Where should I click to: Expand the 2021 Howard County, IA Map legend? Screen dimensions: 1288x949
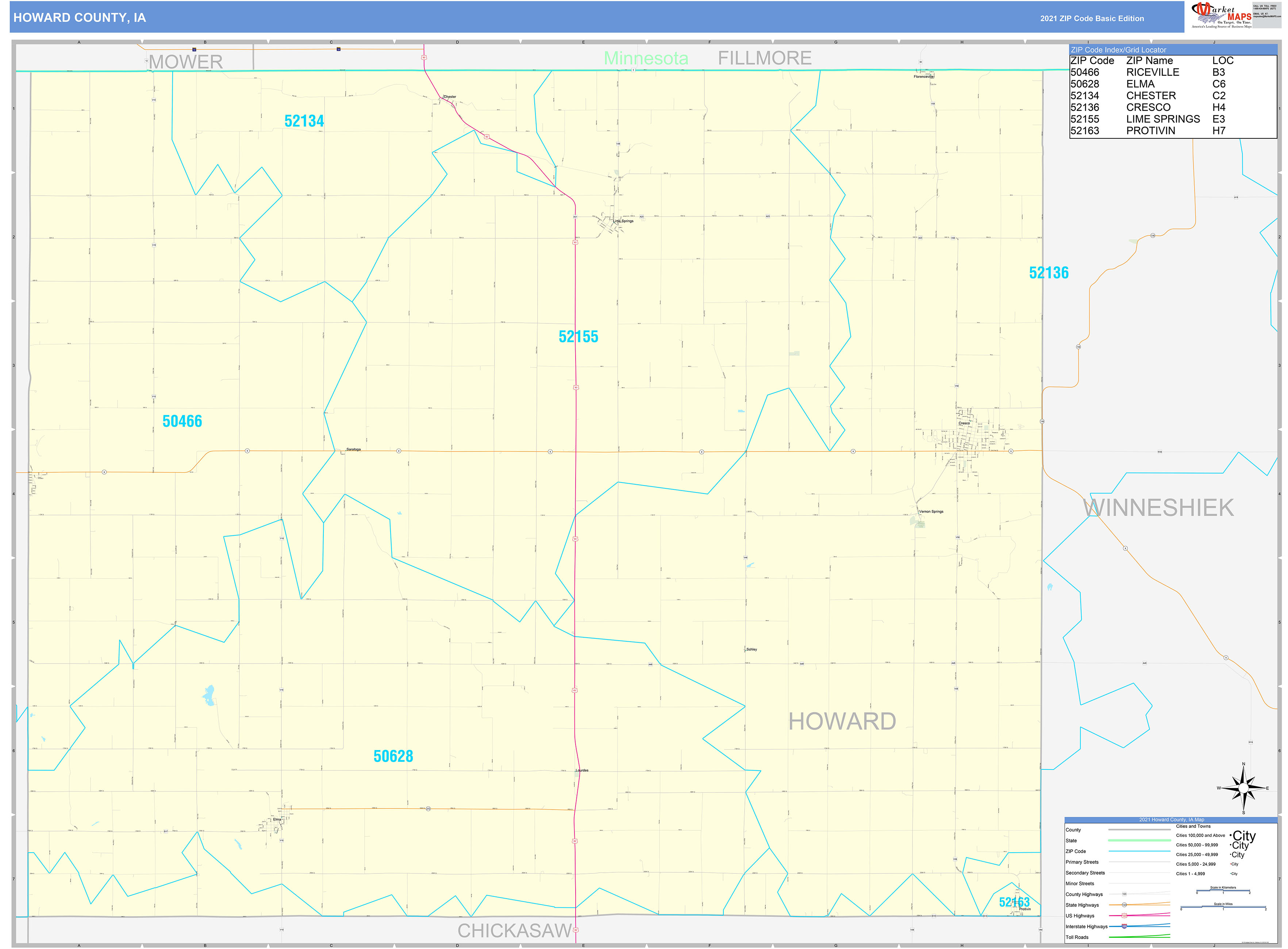click(x=1172, y=820)
